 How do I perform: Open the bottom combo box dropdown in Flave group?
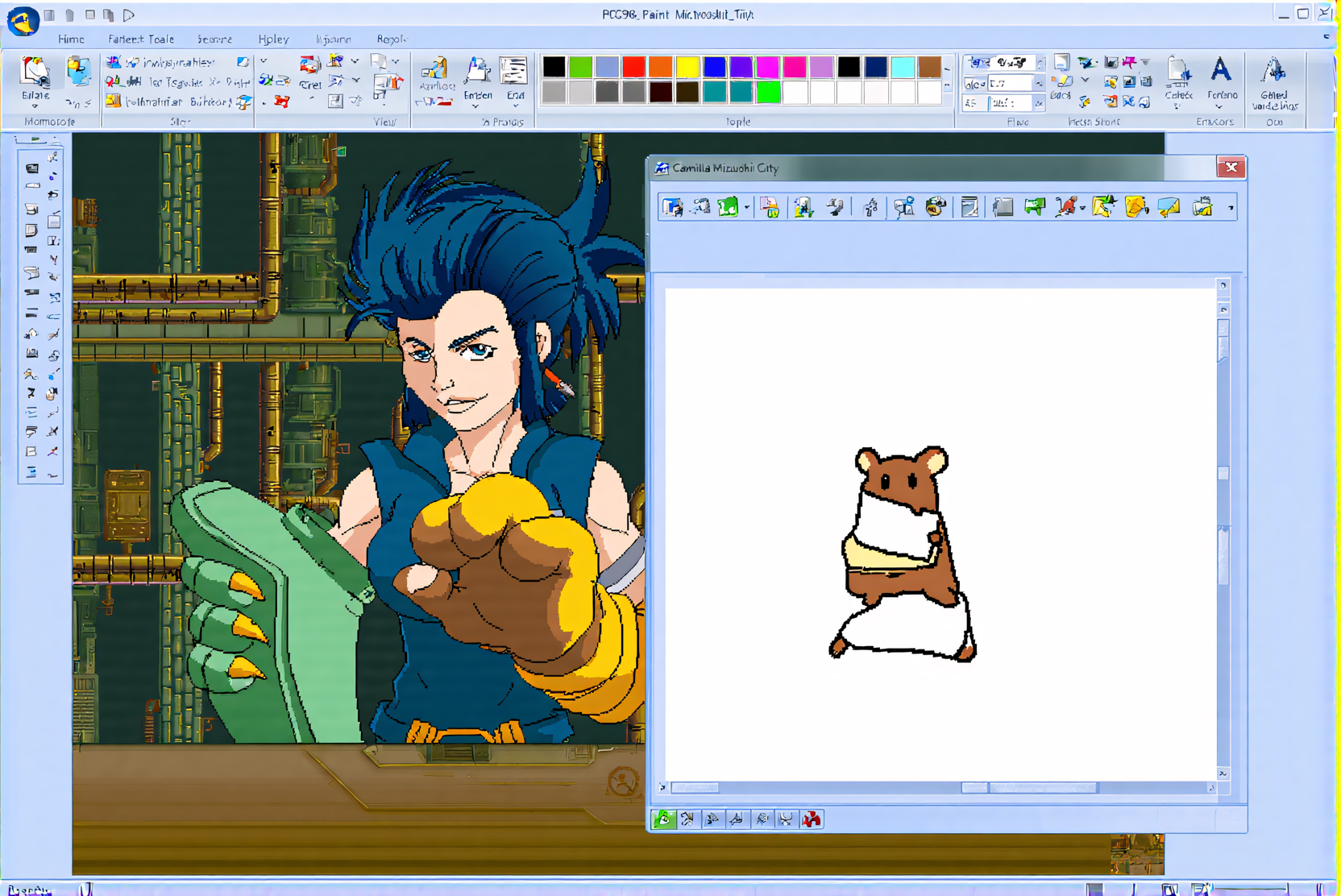1039,103
